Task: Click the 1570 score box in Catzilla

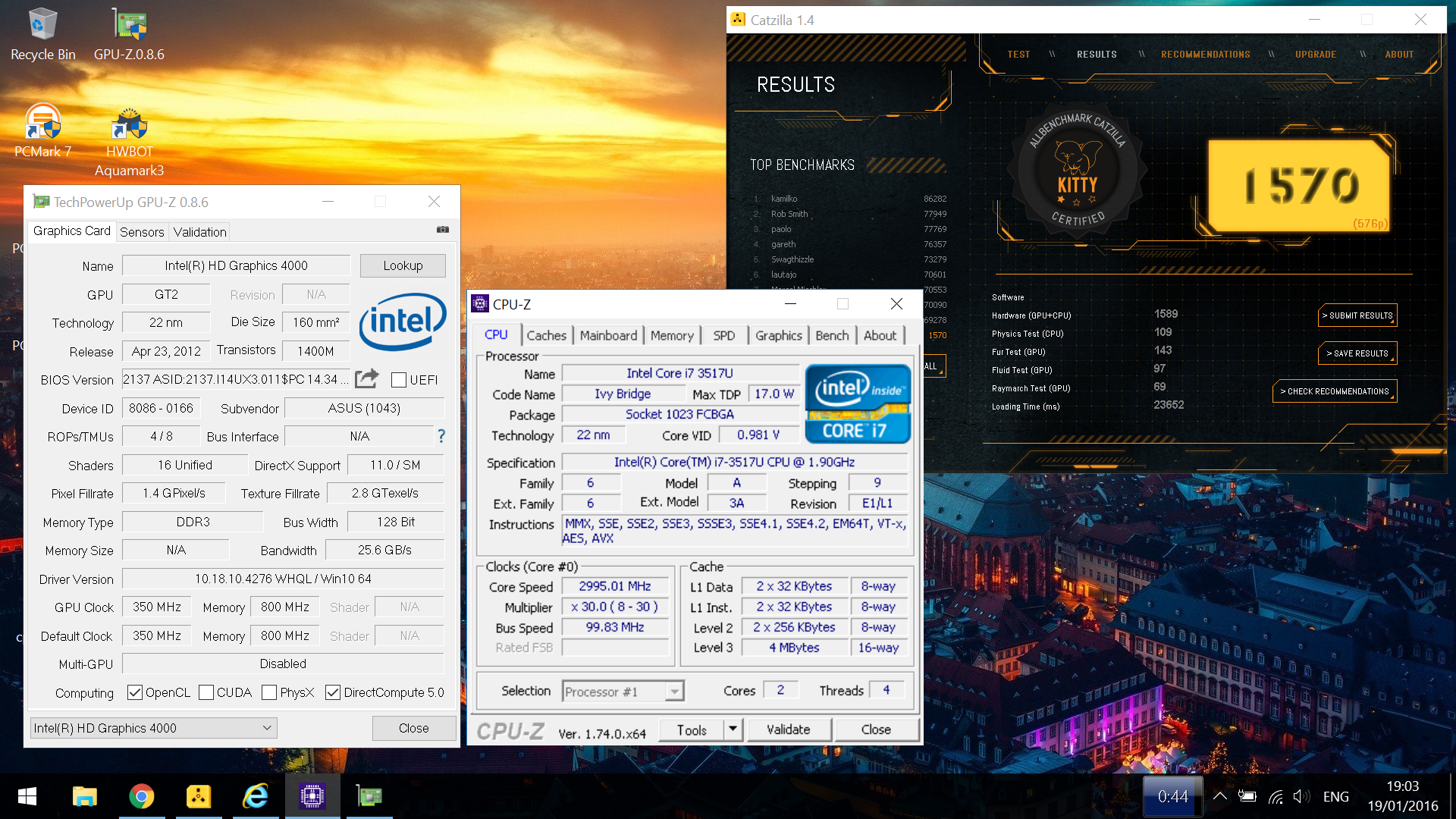Action: [1299, 185]
